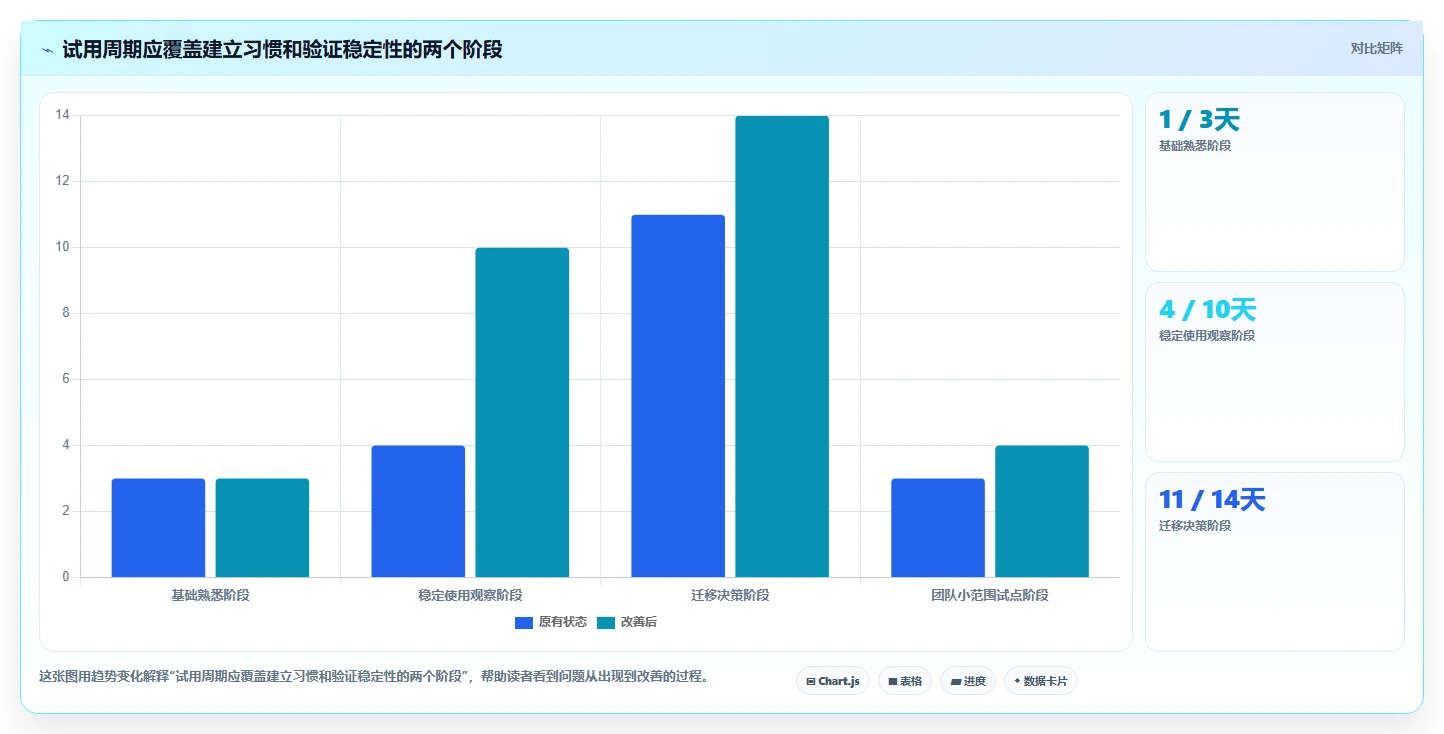Click the 基础熟悉阶段 axis label

click(x=210, y=595)
